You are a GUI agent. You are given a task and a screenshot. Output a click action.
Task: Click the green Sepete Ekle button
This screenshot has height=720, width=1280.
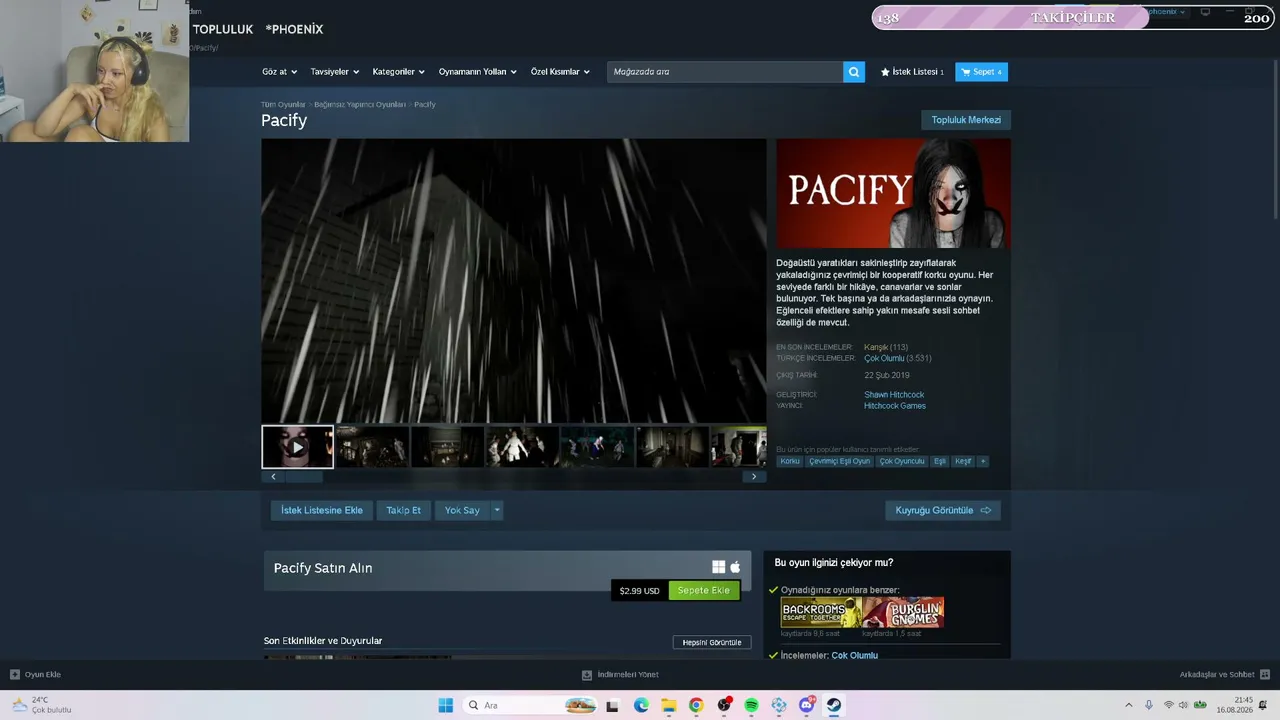(x=704, y=590)
